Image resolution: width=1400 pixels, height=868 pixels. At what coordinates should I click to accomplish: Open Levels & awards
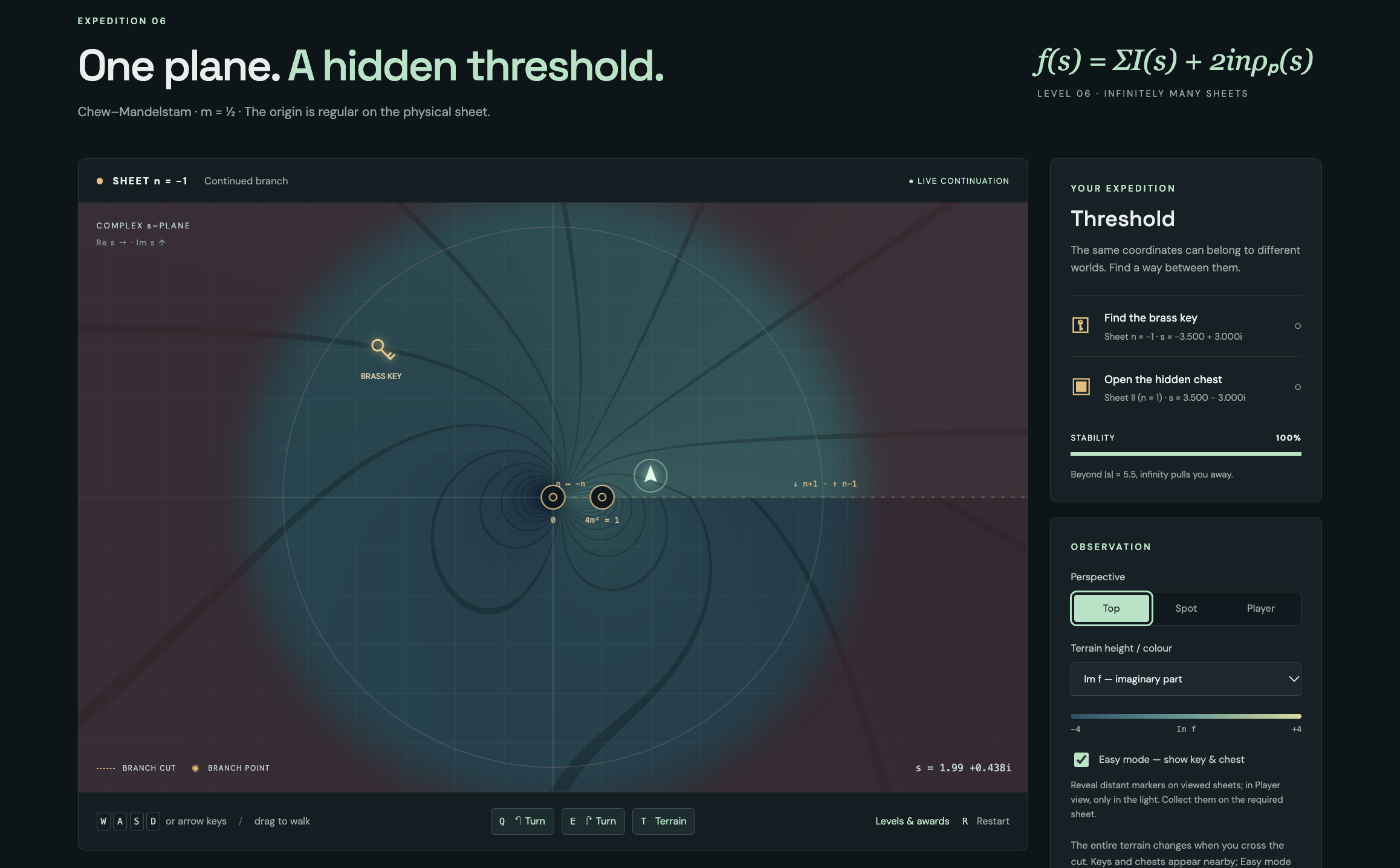pyautogui.click(x=912, y=821)
